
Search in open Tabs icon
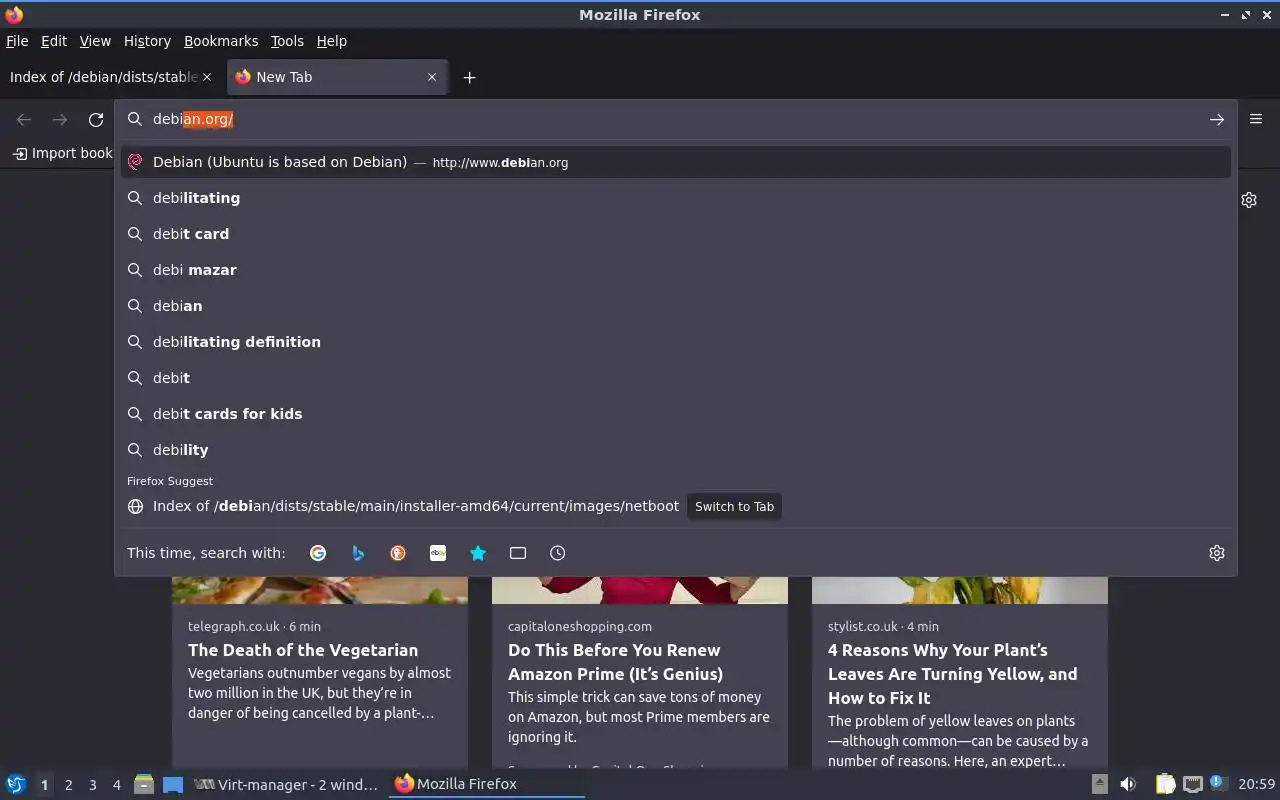pos(518,553)
